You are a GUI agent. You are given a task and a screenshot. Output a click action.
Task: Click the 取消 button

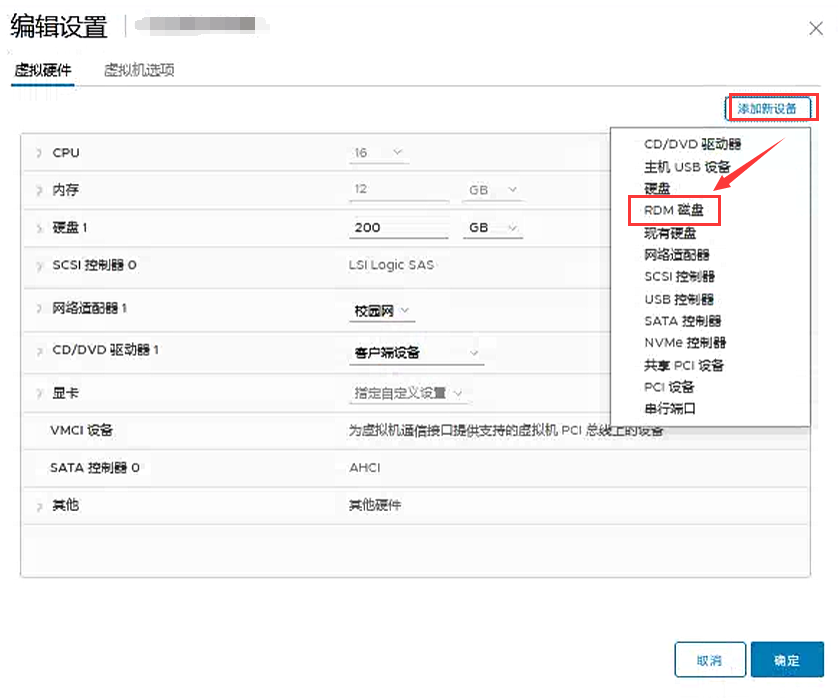pyautogui.click(x=710, y=660)
